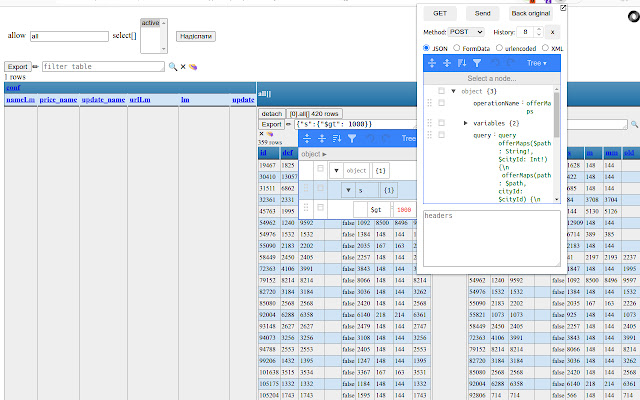This screenshot has height=400, width=640.
Task: Pop out the request panel window icon
Action: [x=563, y=8]
